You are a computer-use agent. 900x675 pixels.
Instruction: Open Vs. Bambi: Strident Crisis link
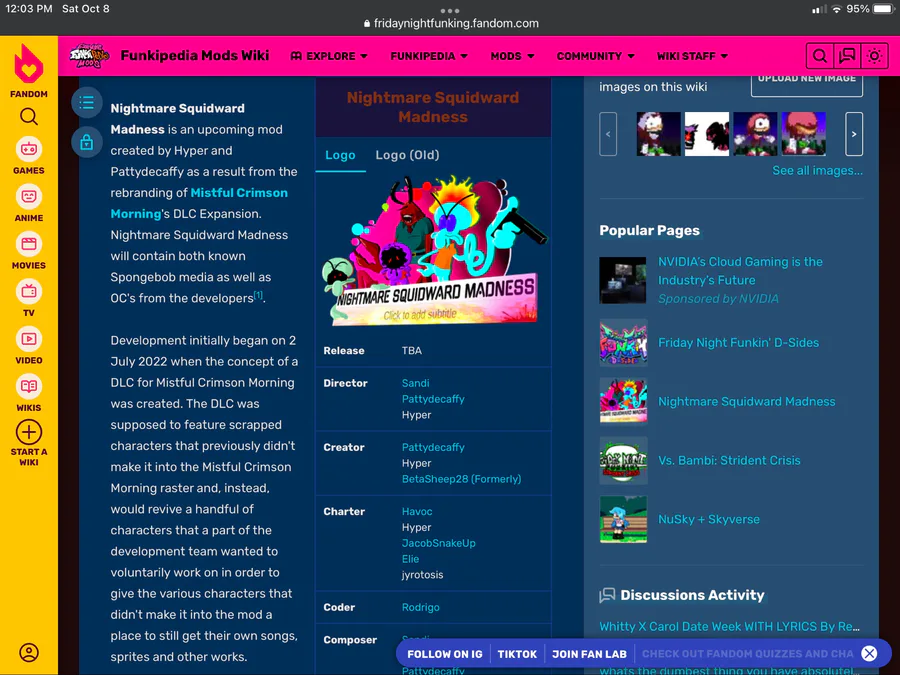[x=729, y=460]
